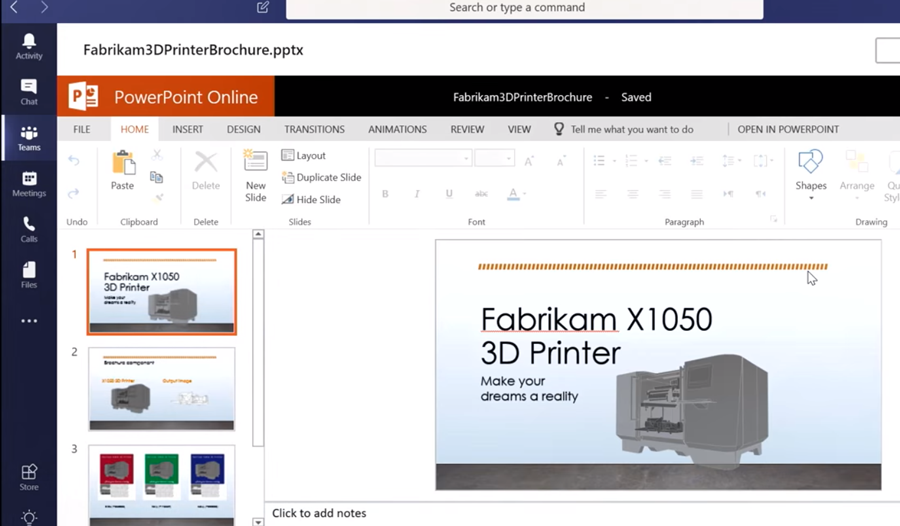Click the lightbulb feedback icon in sidebar
The image size is (900, 526).
coord(29,517)
